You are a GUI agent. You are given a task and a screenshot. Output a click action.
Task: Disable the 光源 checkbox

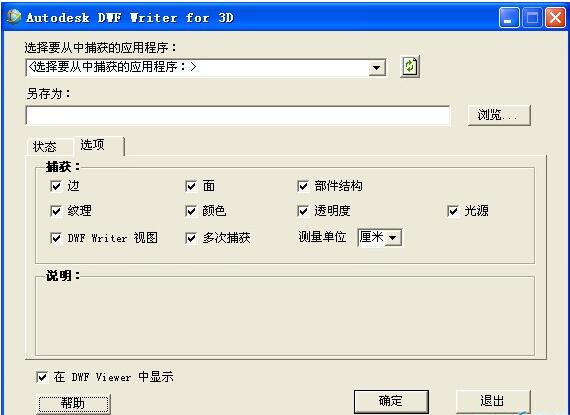pyautogui.click(x=453, y=211)
